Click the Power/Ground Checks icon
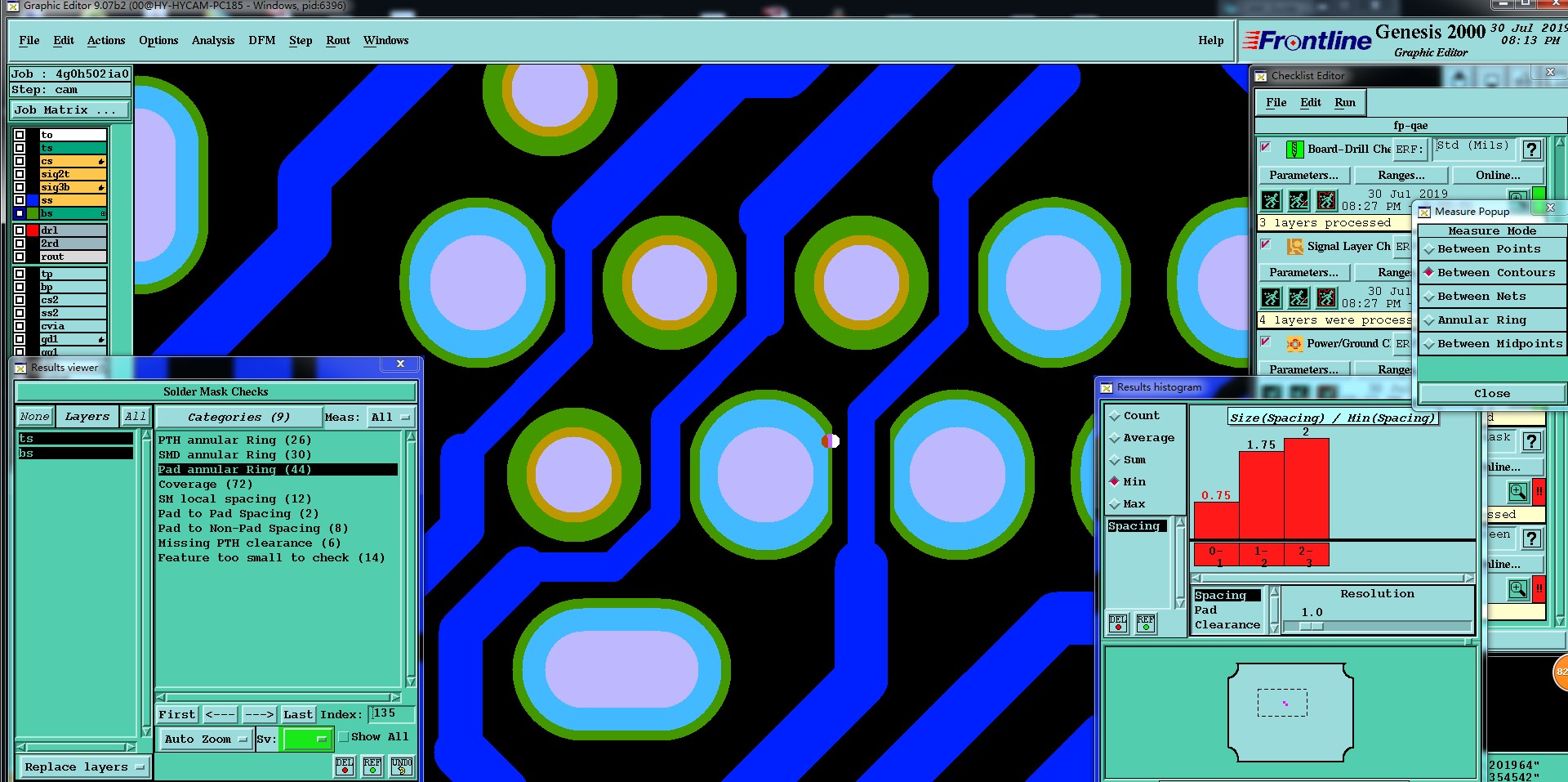1568x782 pixels. click(x=1294, y=344)
